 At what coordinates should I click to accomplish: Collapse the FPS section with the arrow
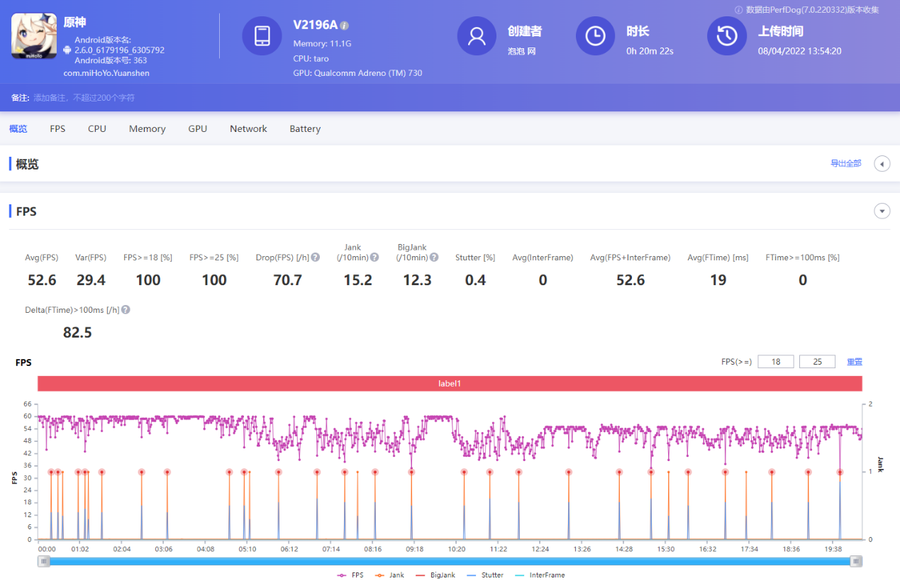882,211
